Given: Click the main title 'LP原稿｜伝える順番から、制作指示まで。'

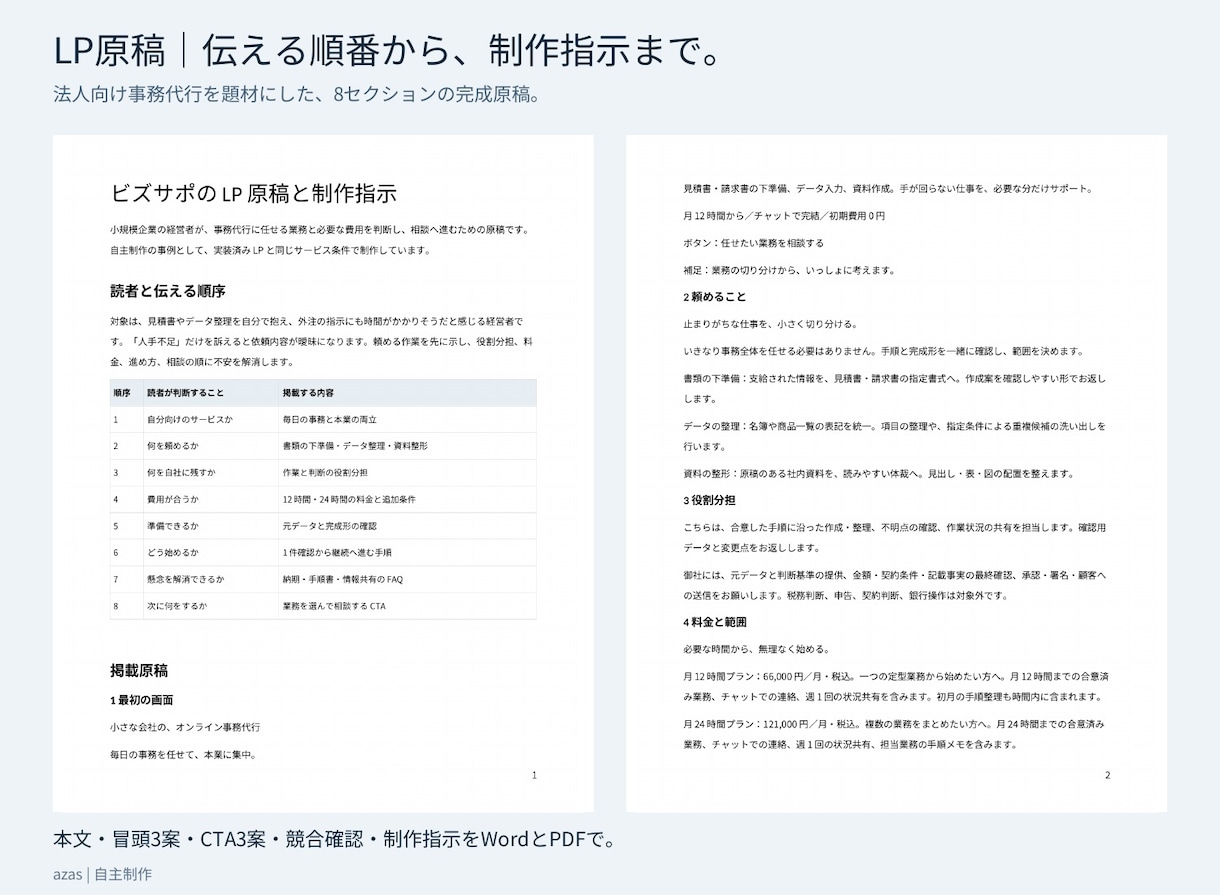Looking at the screenshot, I should tap(388, 49).
